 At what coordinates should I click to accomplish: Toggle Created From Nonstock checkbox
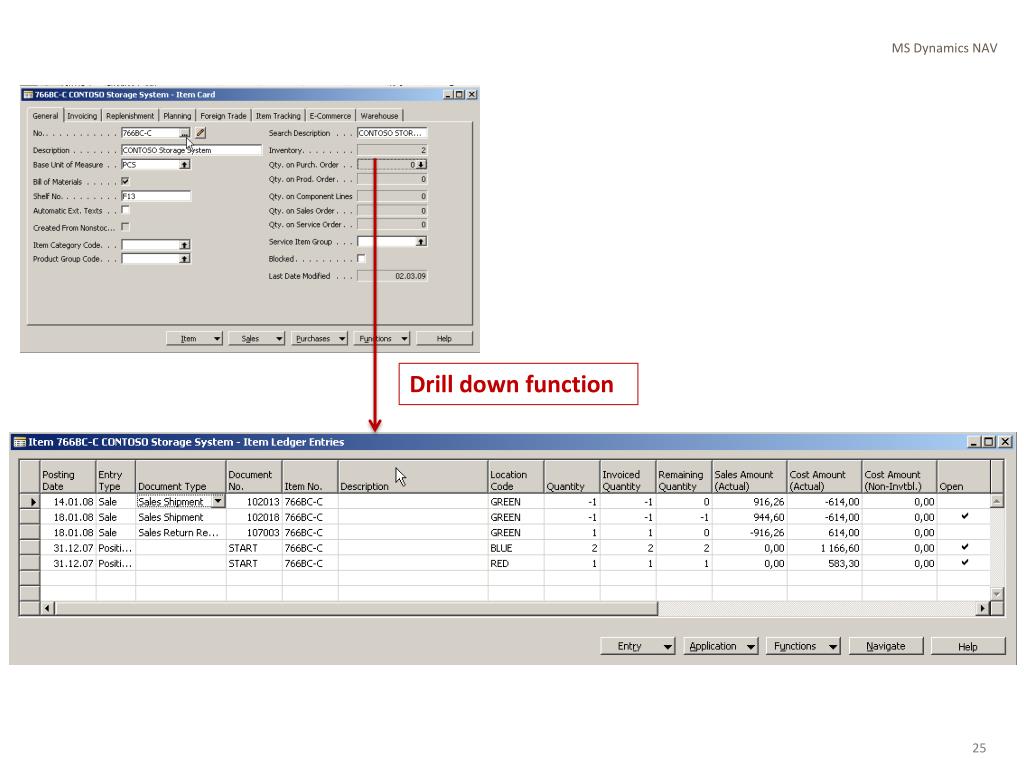tap(125, 227)
